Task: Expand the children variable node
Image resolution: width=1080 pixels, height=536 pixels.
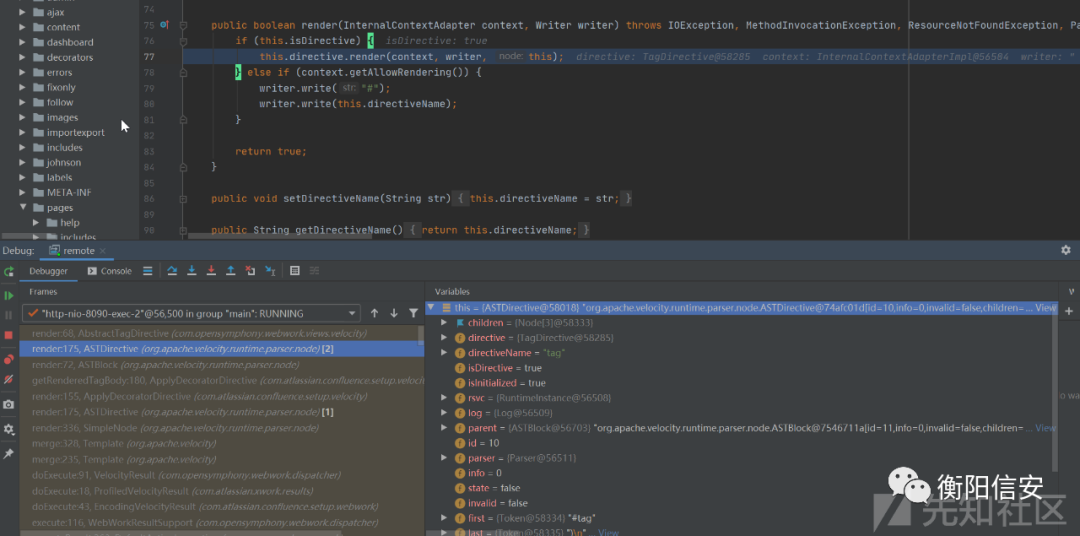Action: 444,322
